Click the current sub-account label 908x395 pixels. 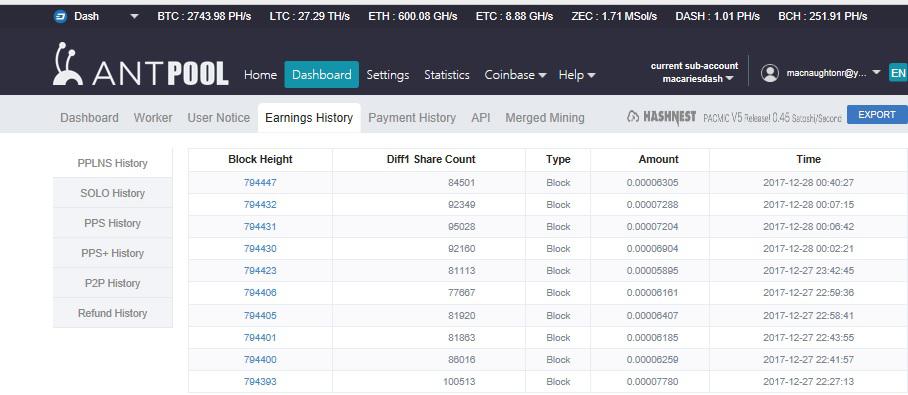(x=694, y=65)
